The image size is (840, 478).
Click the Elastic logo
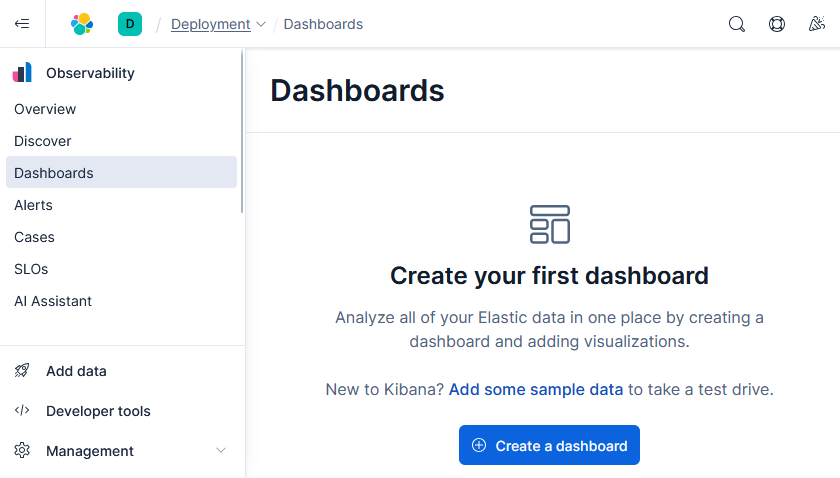click(82, 24)
